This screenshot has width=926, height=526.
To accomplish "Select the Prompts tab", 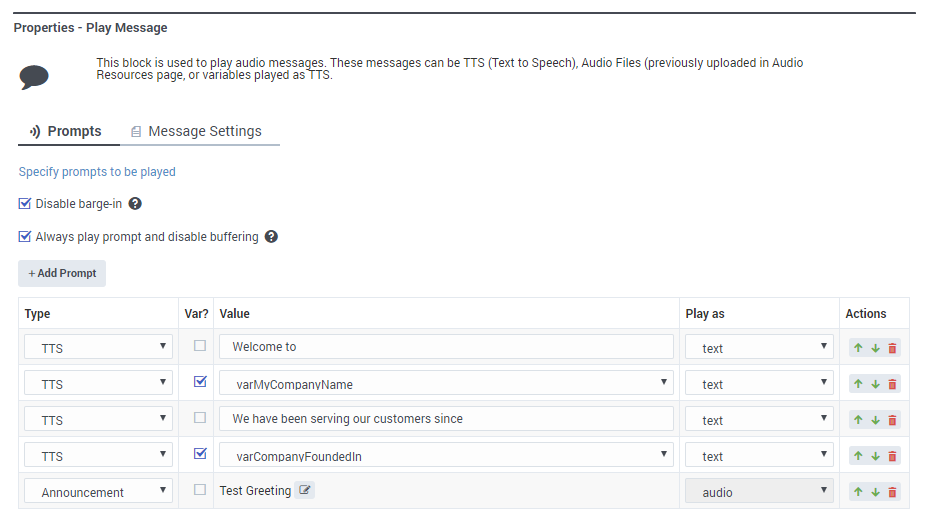I will pos(66,132).
